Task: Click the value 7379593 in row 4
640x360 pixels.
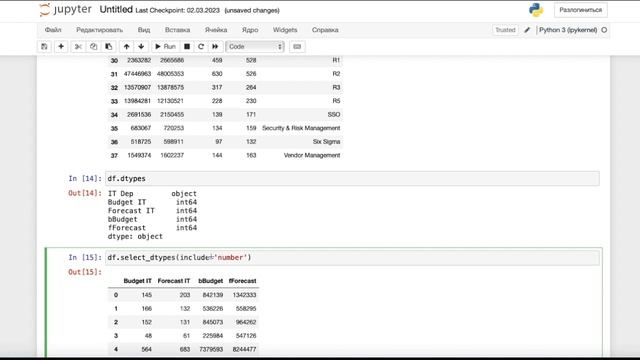Action: tap(211, 349)
